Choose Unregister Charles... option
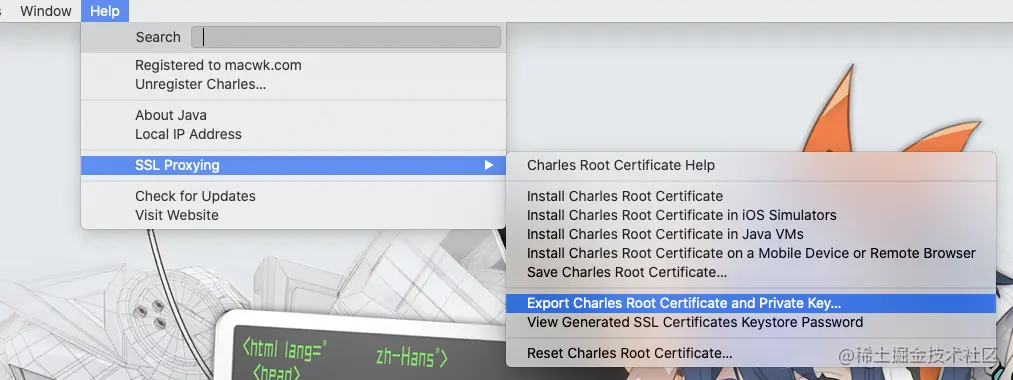Screen dimensions: 1013x380 pyautogui.click(x=293, y=84)
